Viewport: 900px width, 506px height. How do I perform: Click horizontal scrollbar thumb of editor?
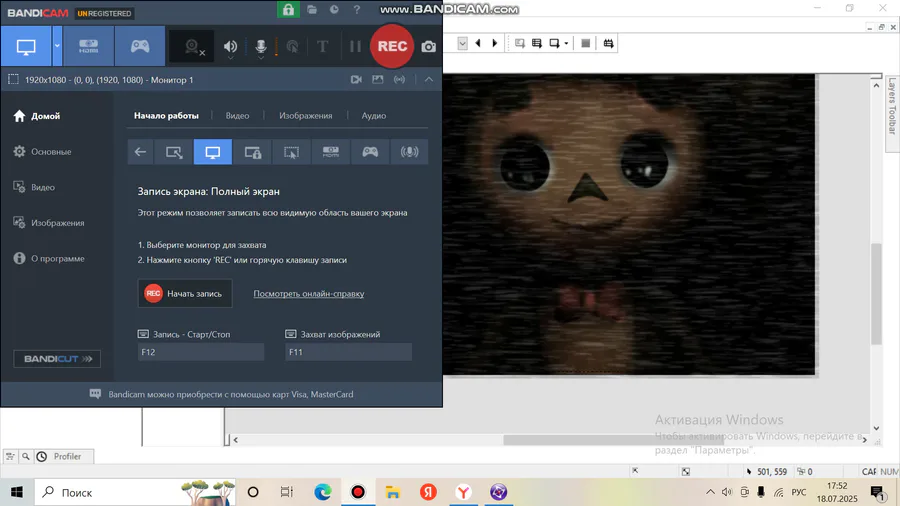(x=613, y=439)
